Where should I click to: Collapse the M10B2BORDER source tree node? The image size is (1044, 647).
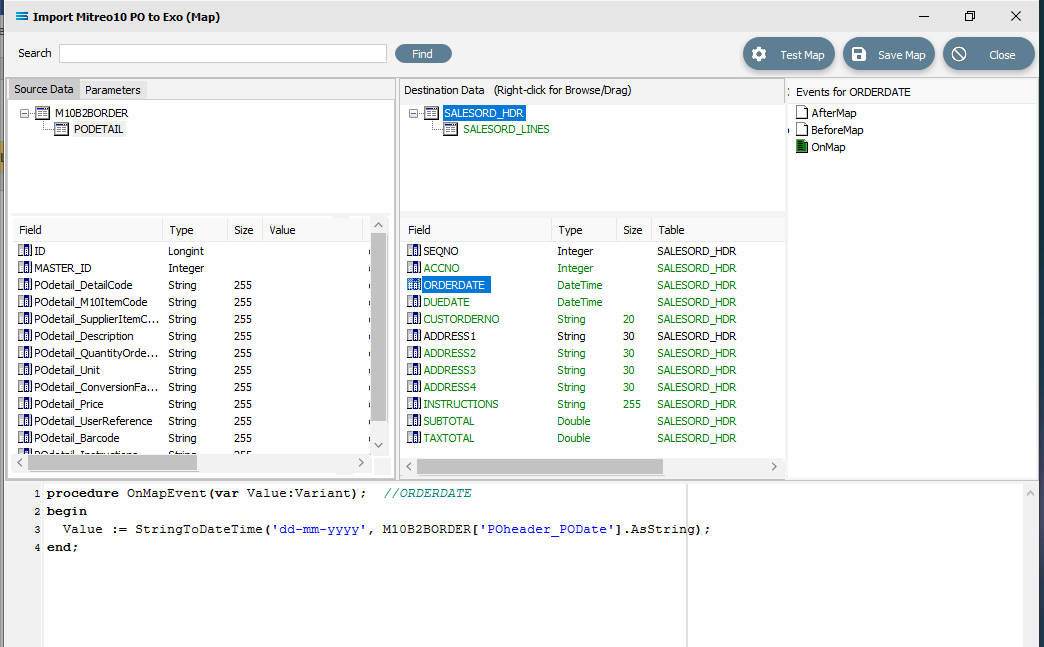[25, 113]
